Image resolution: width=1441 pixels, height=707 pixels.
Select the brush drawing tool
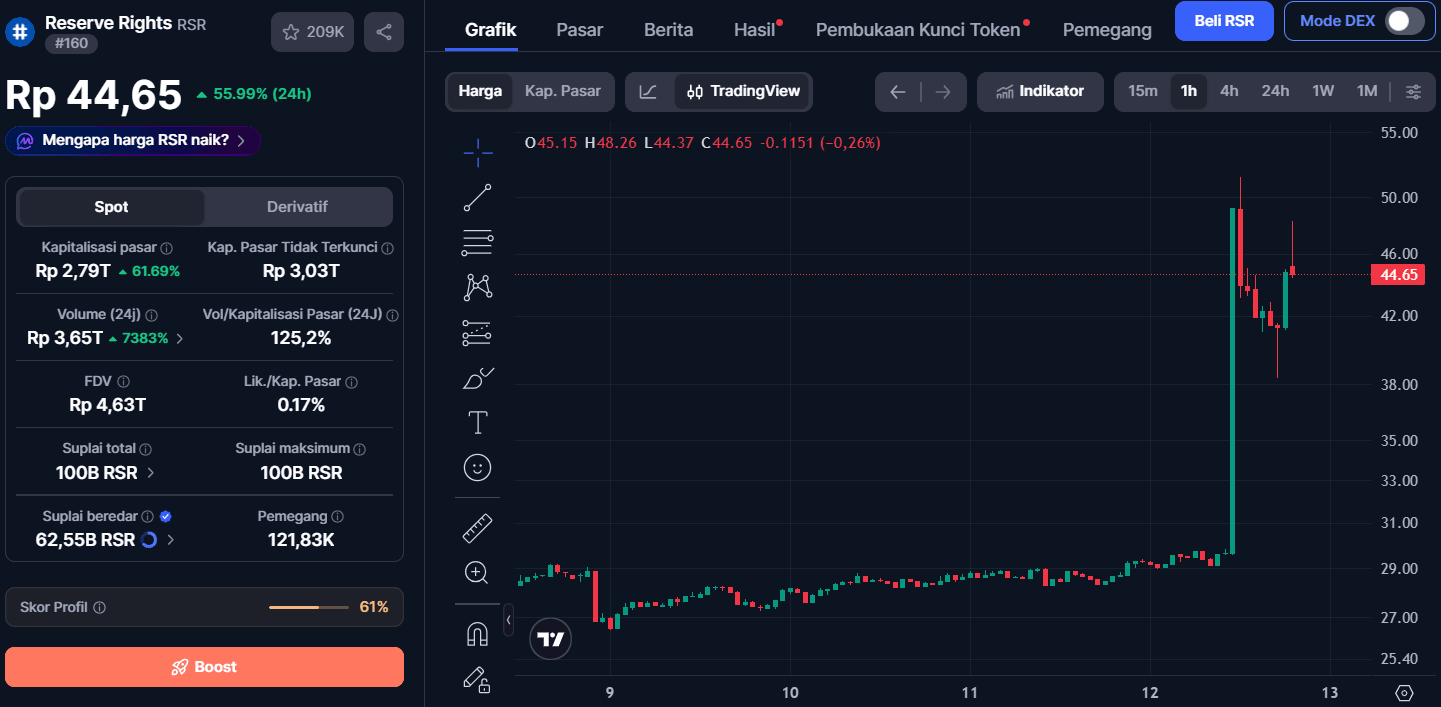point(478,378)
